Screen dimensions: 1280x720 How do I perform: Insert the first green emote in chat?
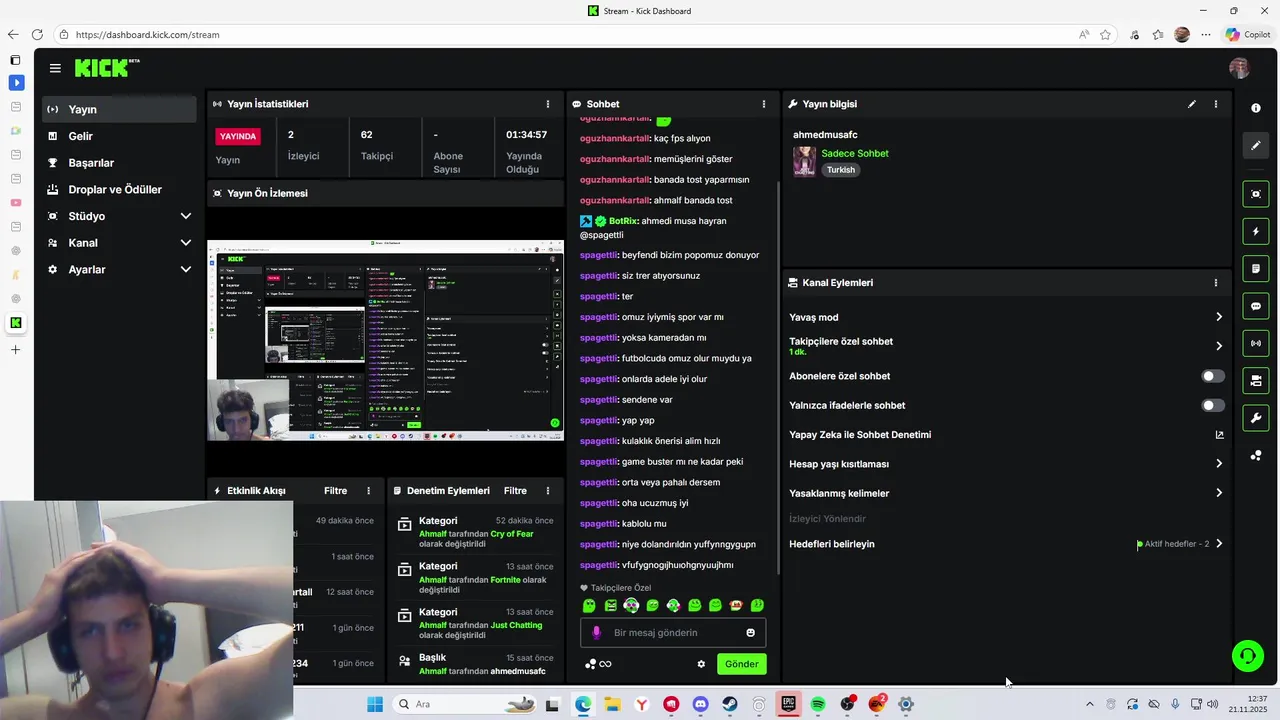tap(589, 606)
